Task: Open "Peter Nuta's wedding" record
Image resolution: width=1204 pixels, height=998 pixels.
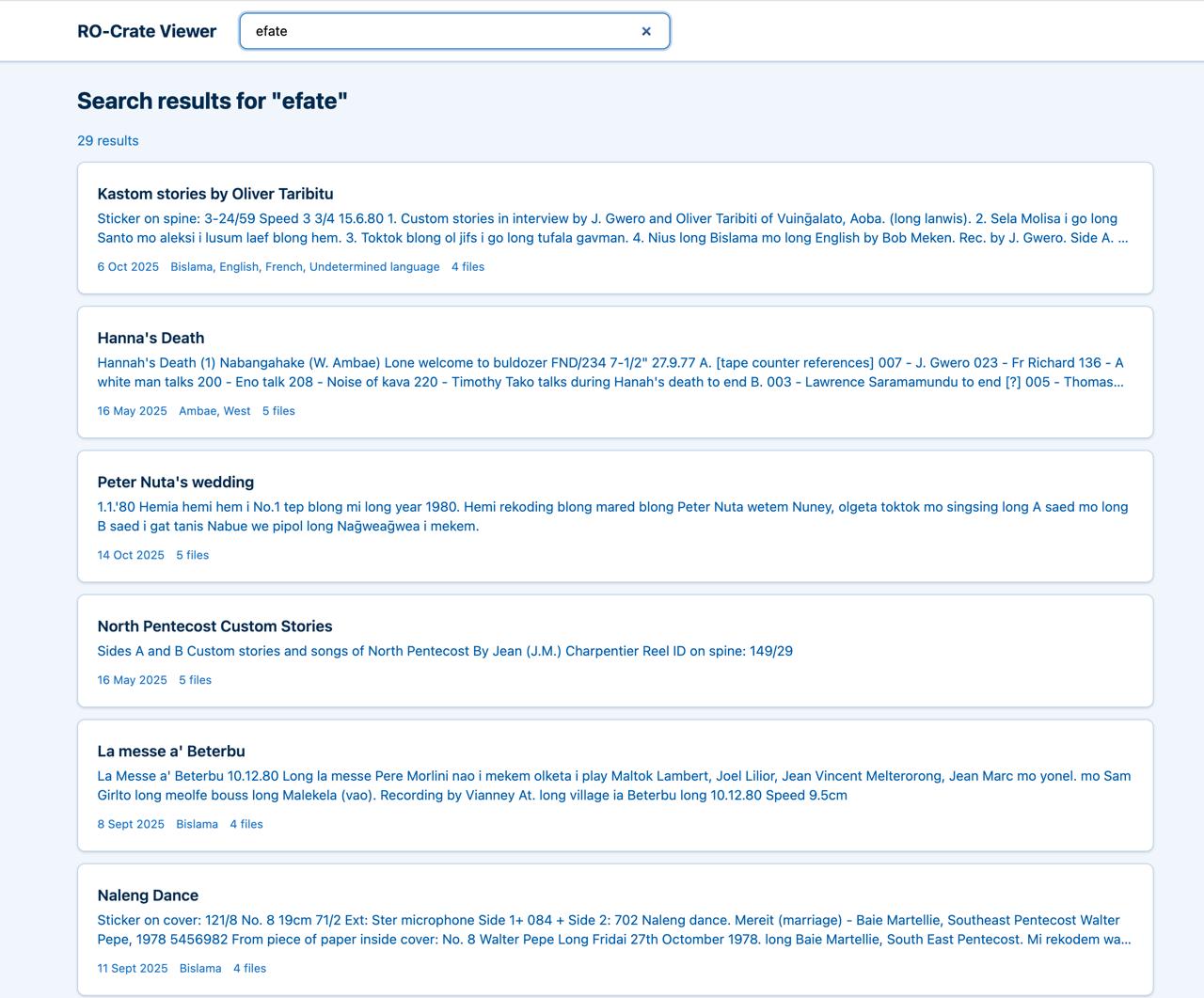Action: [x=175, y=482]
